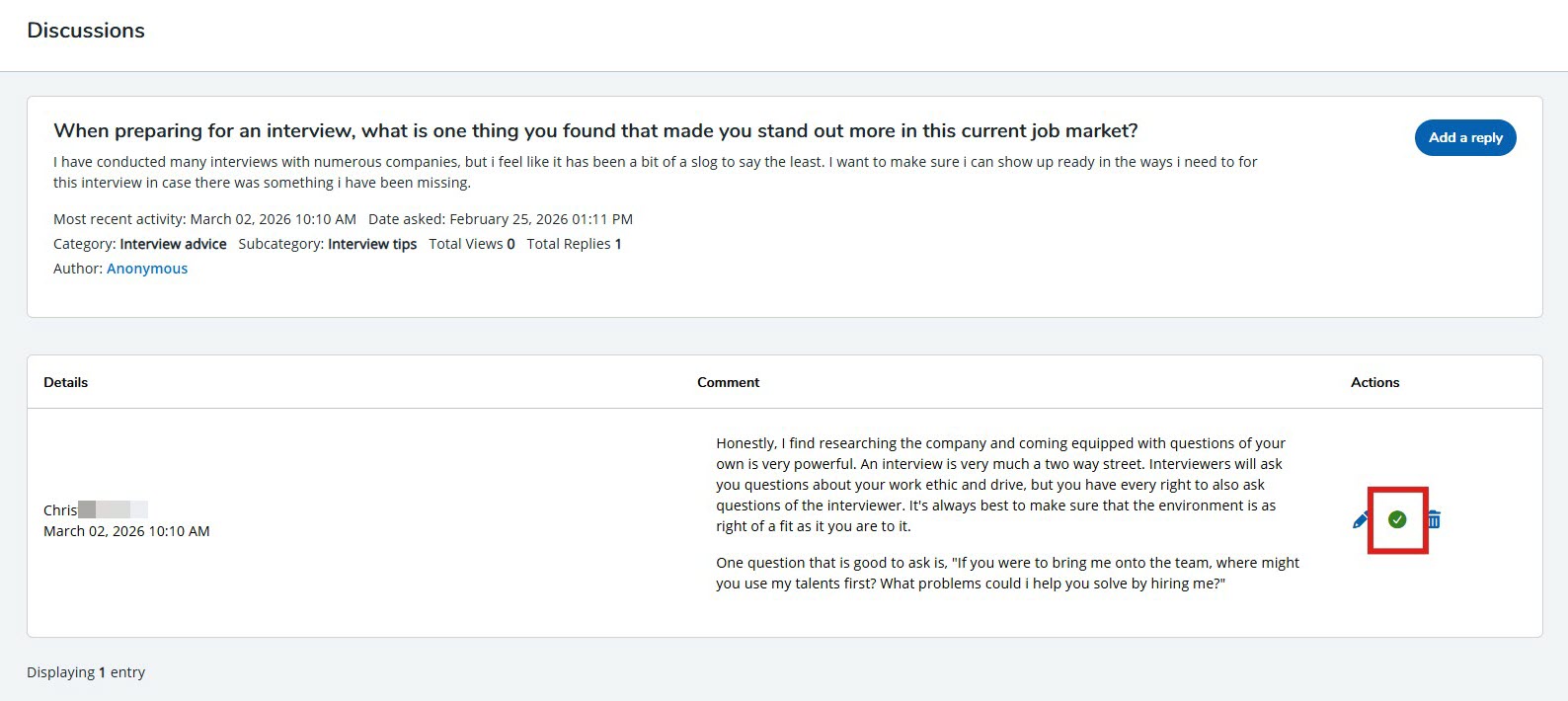Click the comment paragraph starting with "Honestly"

(999, 485)
